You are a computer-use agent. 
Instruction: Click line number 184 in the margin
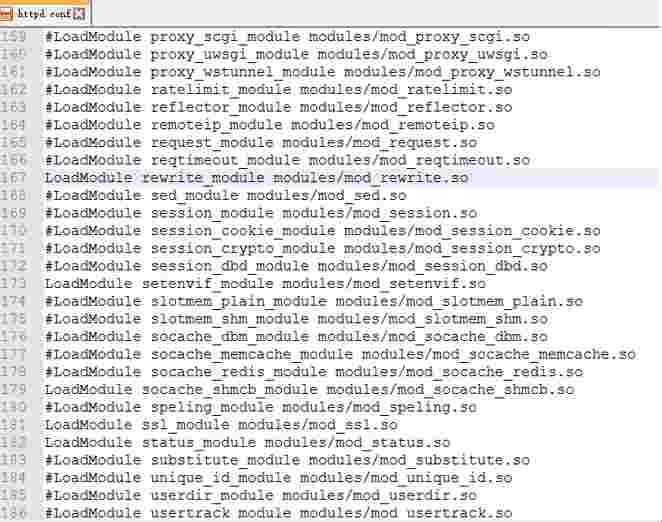pos(14,478)
